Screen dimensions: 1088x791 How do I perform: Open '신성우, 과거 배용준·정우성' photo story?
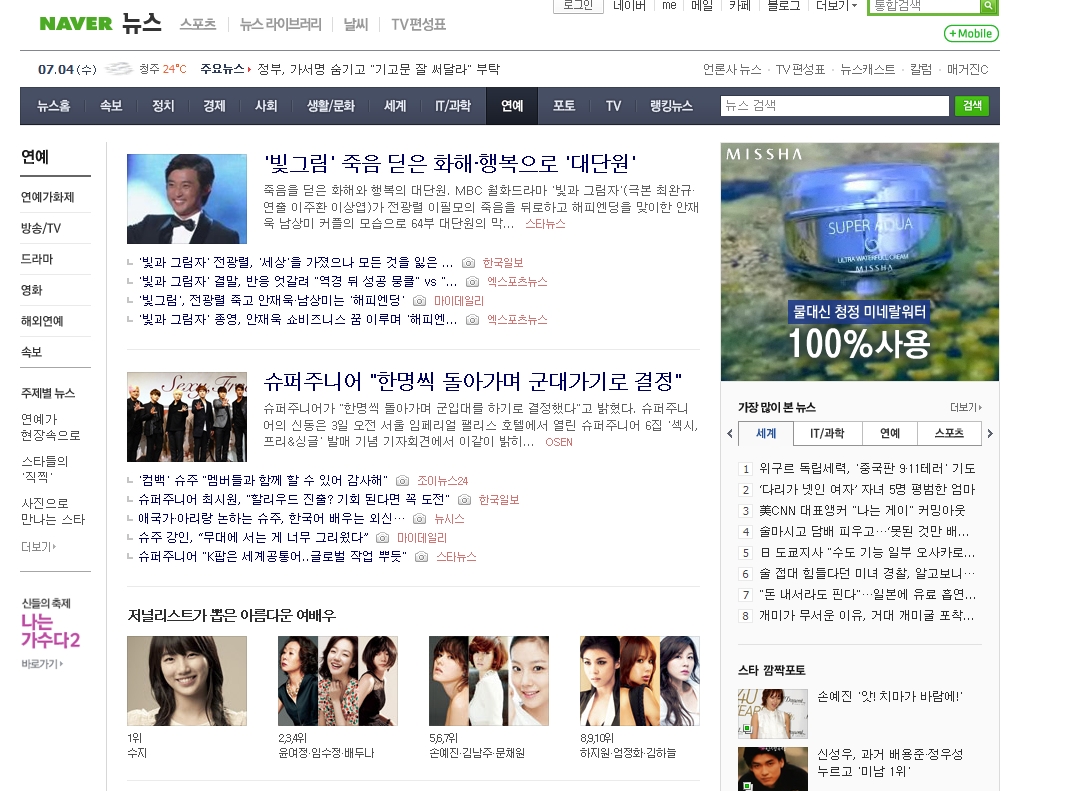click(890, 762)
